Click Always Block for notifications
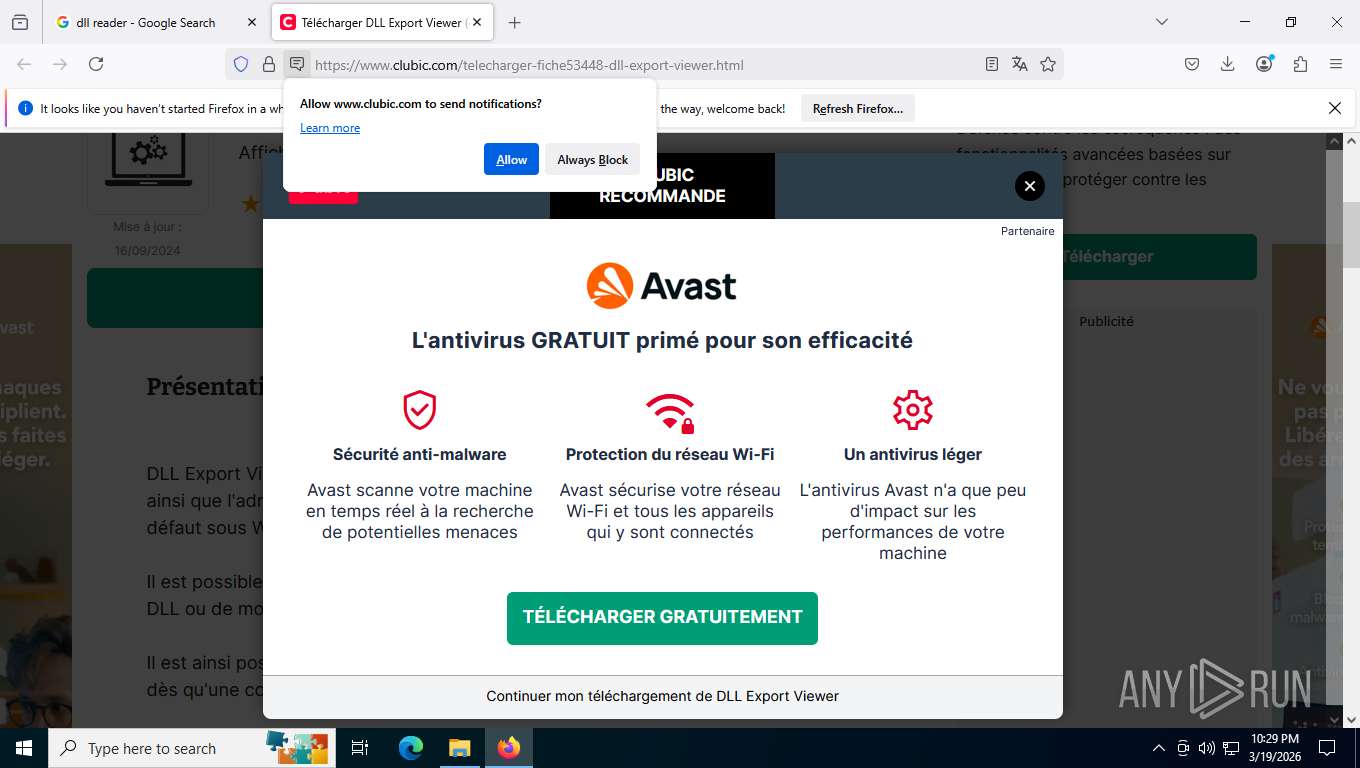 (x=592, y=159)
